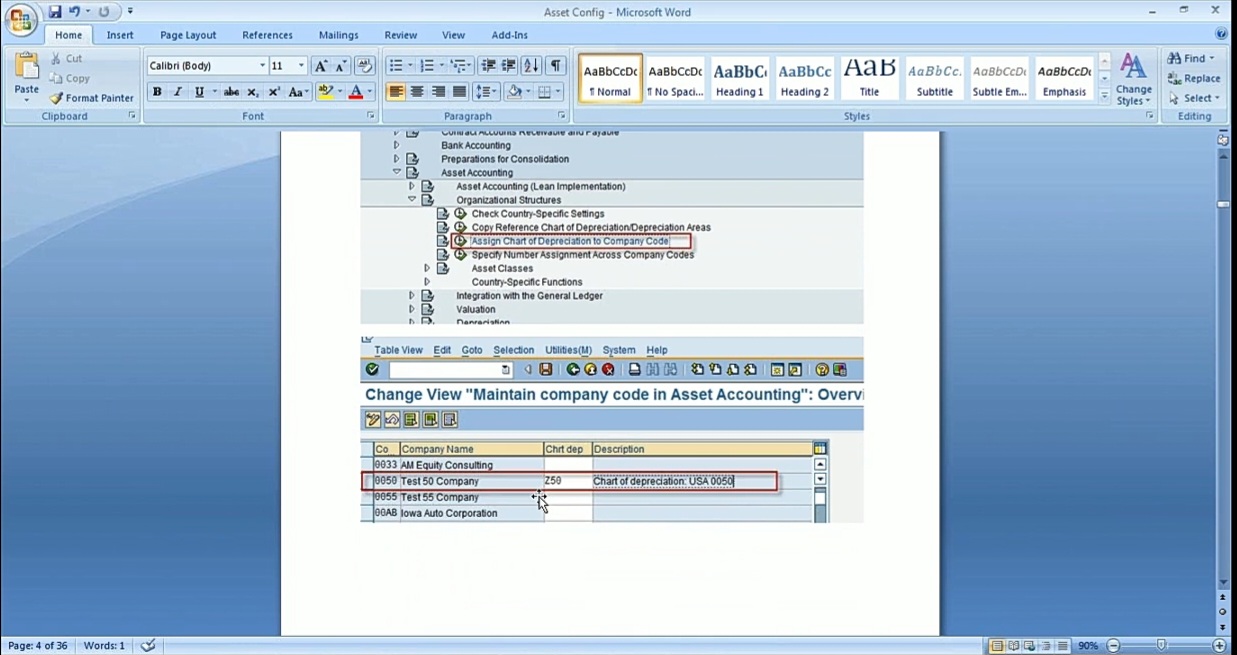
Task: Open the Select dropdown
Action: pyautogui.click(x=1193, y=98)
